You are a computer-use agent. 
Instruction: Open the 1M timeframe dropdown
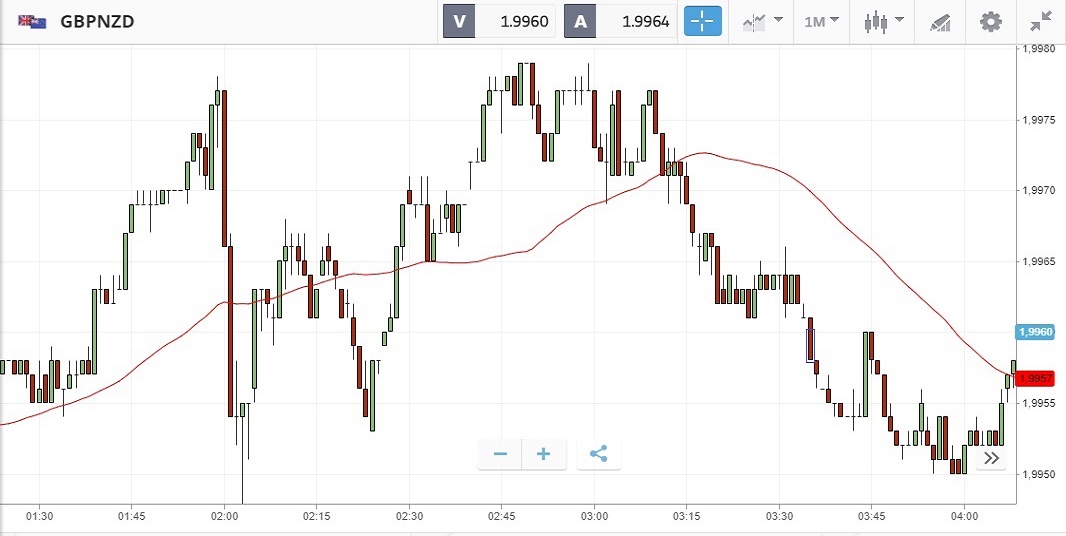[821, 21]
